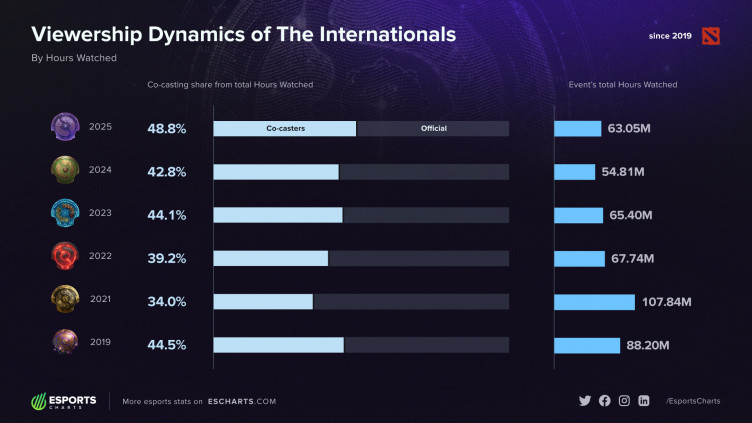Click the Twitter bird icon
The width and height of the screenshot is (752, 423).
585,401
